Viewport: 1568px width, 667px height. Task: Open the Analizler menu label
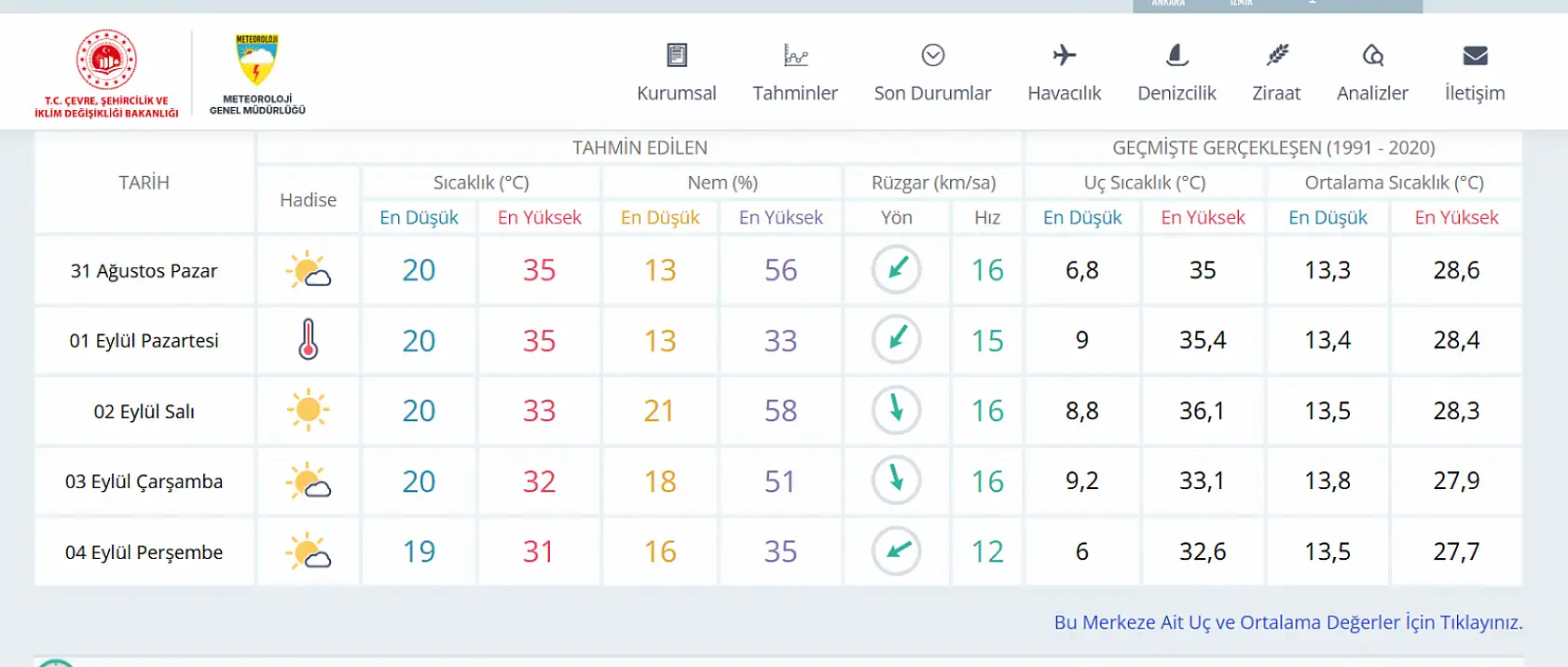click(x=1372, y=93)
